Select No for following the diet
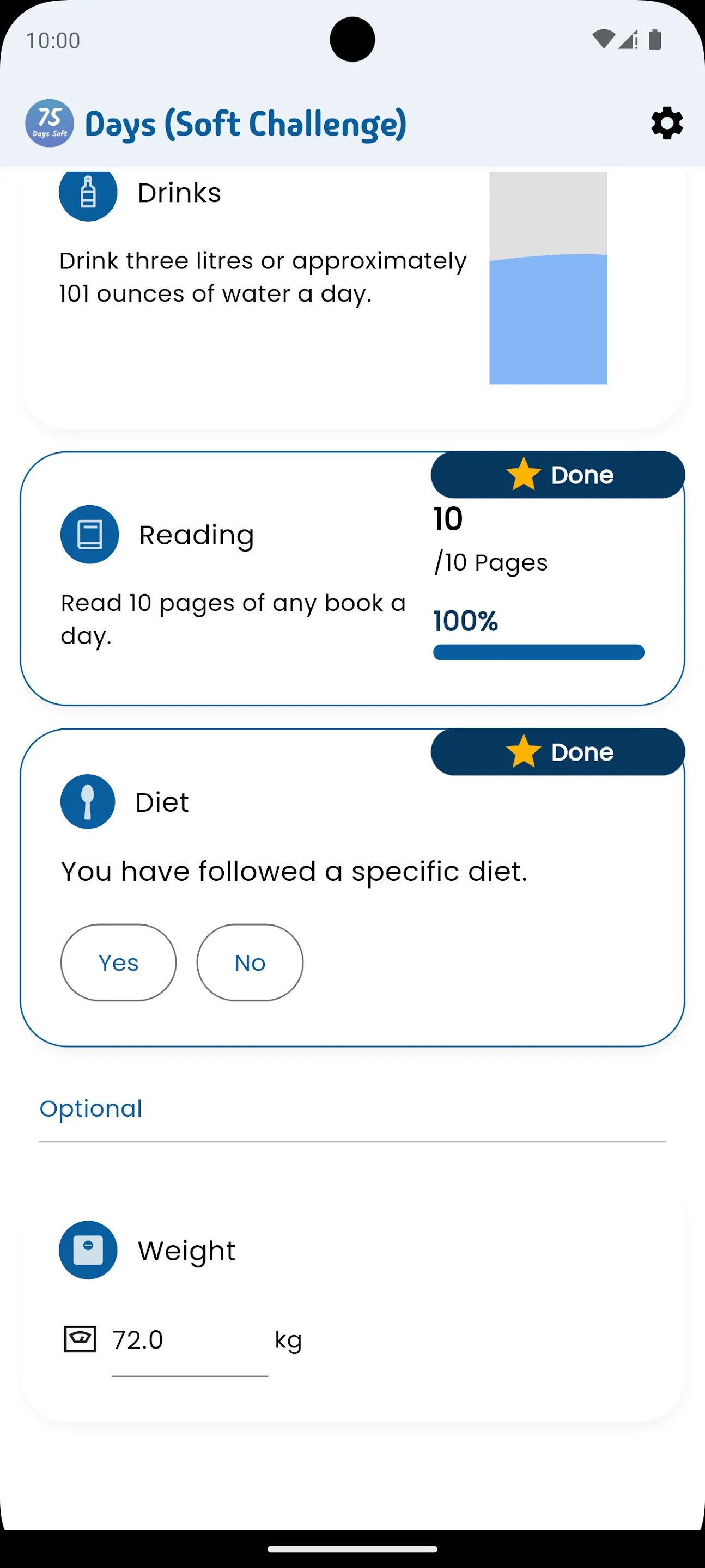The height and width of the screenshot is (1568, 705). (250, 963)
